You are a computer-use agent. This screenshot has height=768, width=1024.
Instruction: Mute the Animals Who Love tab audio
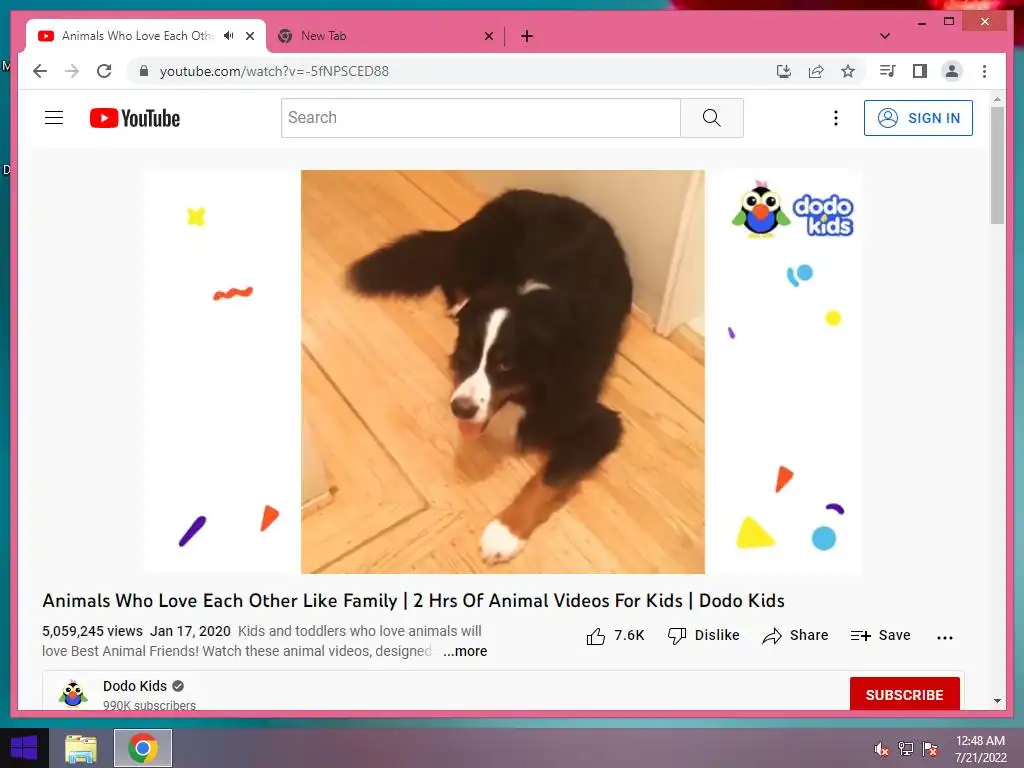click(229, 35)
